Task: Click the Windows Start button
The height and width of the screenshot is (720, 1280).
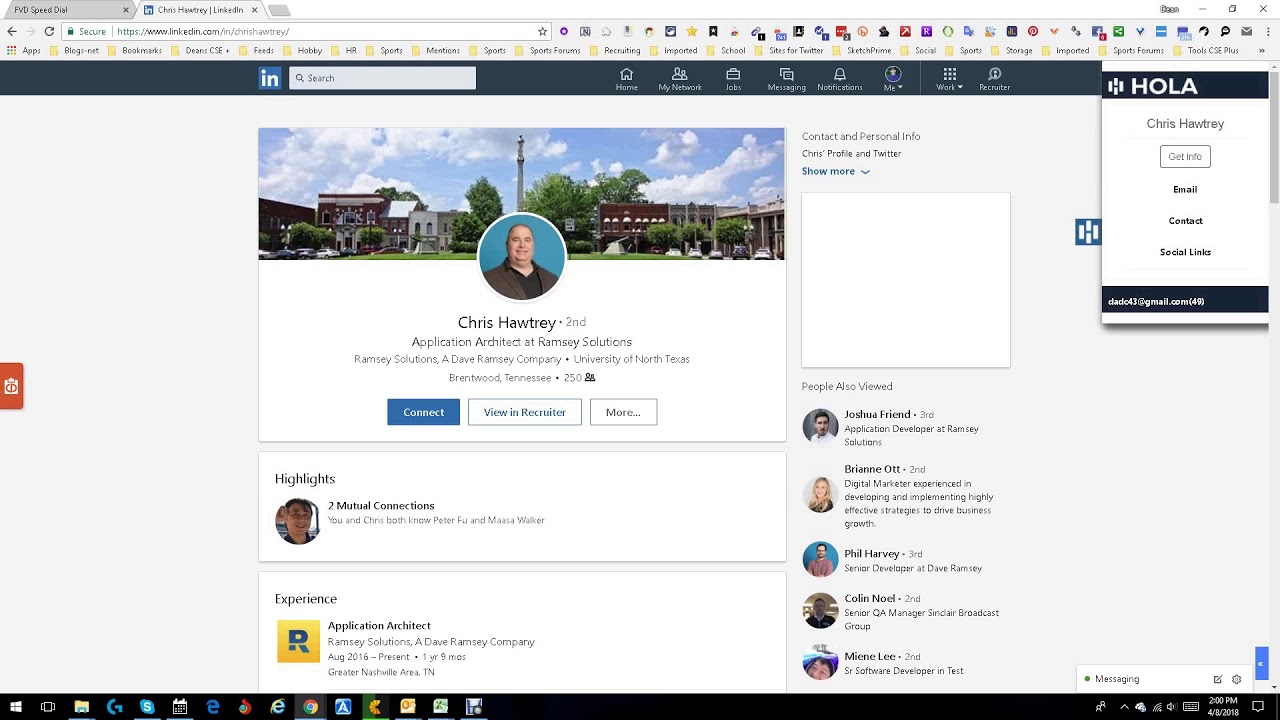Action: pyautogui.click(x=16, y=707)
